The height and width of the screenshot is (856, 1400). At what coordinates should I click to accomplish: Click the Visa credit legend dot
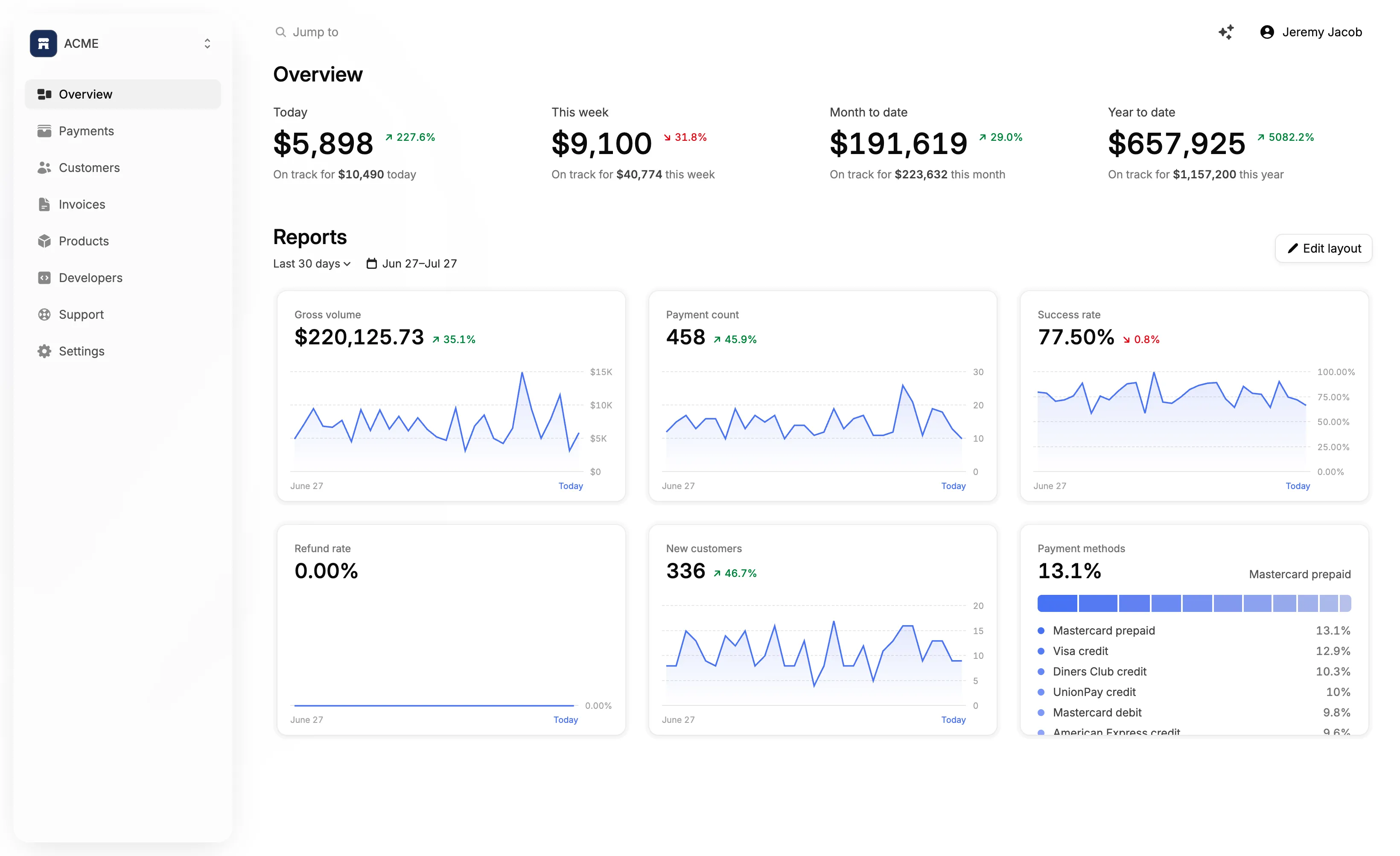[x=1041, y=651]
